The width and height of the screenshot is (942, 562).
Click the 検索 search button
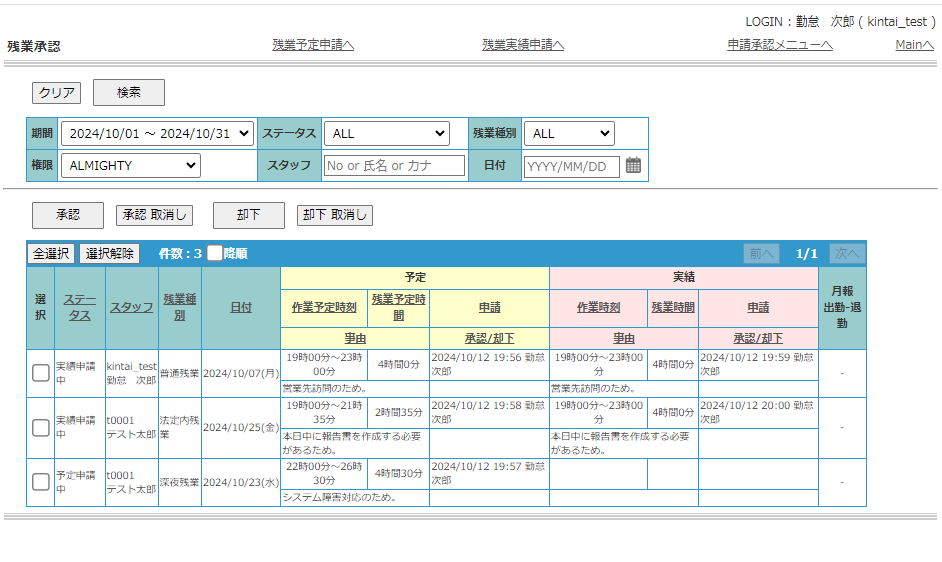coord(129,93)
